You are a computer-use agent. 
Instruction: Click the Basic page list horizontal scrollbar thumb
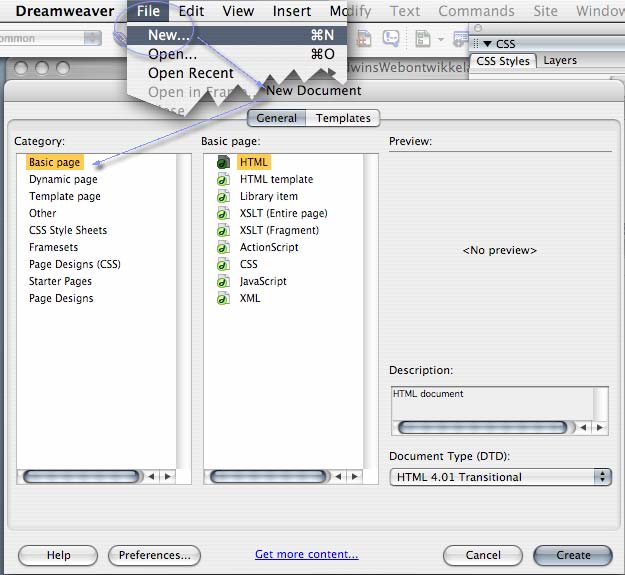click(x=268, y=476)
